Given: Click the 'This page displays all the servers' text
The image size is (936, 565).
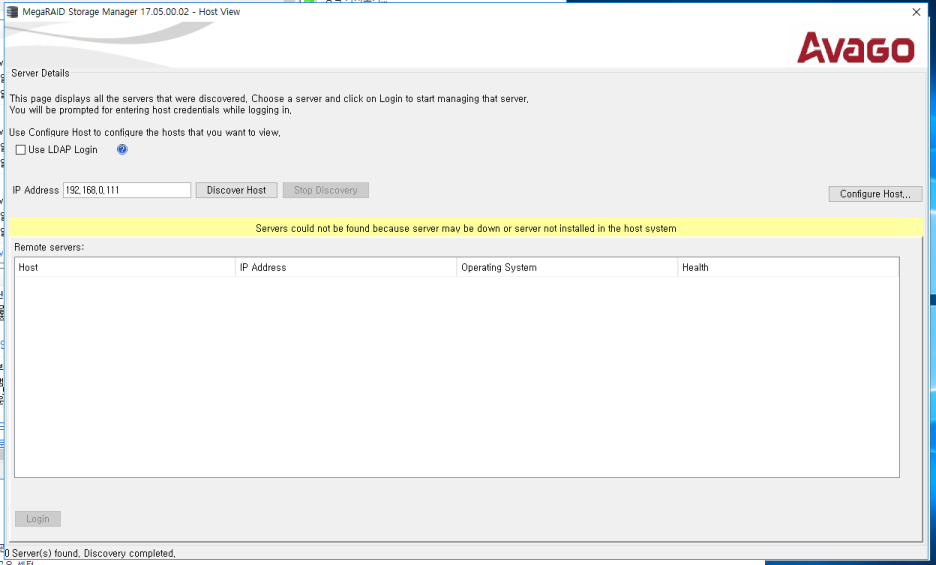Looking at the screenshot, I should click(x=269, y=99).
